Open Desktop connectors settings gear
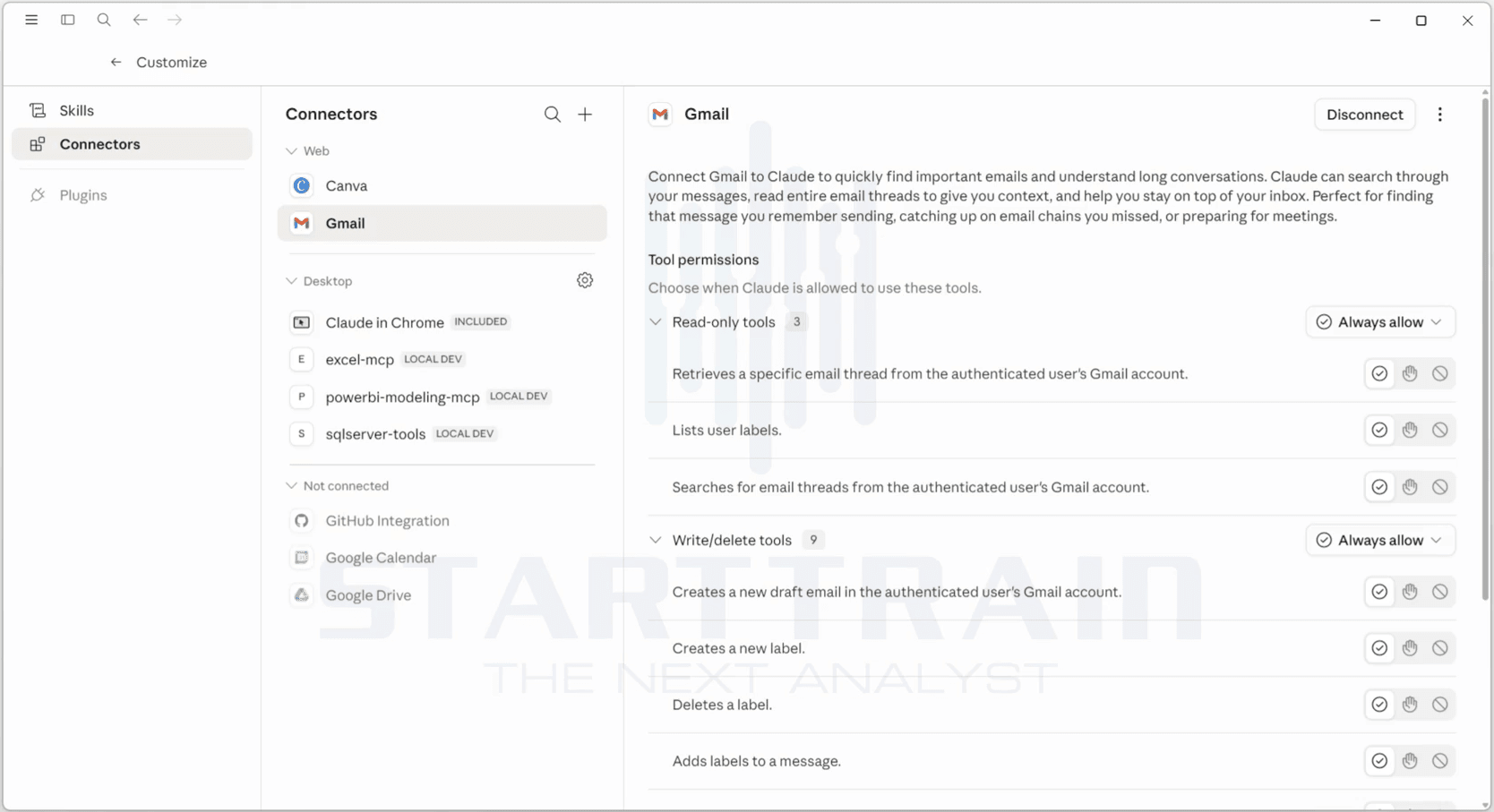Image resolution: width=1494 pixels, height=812 pixels. 585,281
